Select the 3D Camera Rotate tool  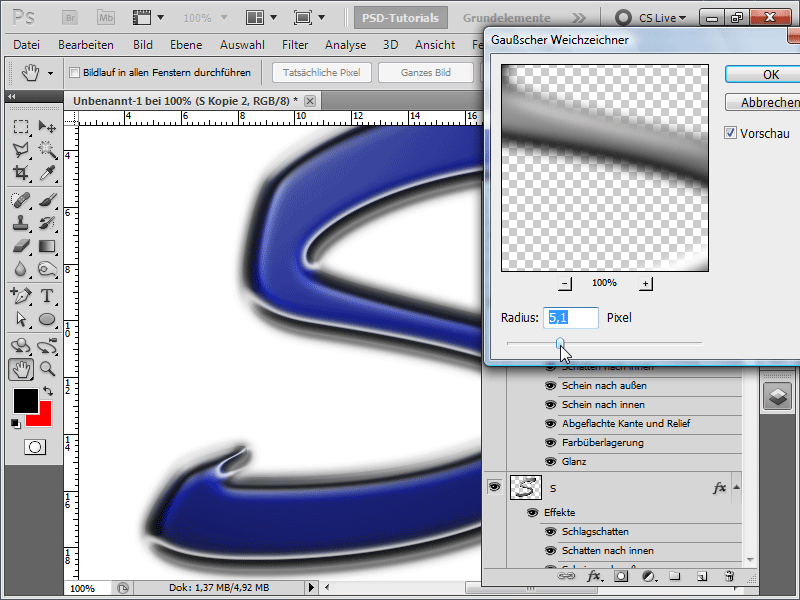[x=47, y=346]
